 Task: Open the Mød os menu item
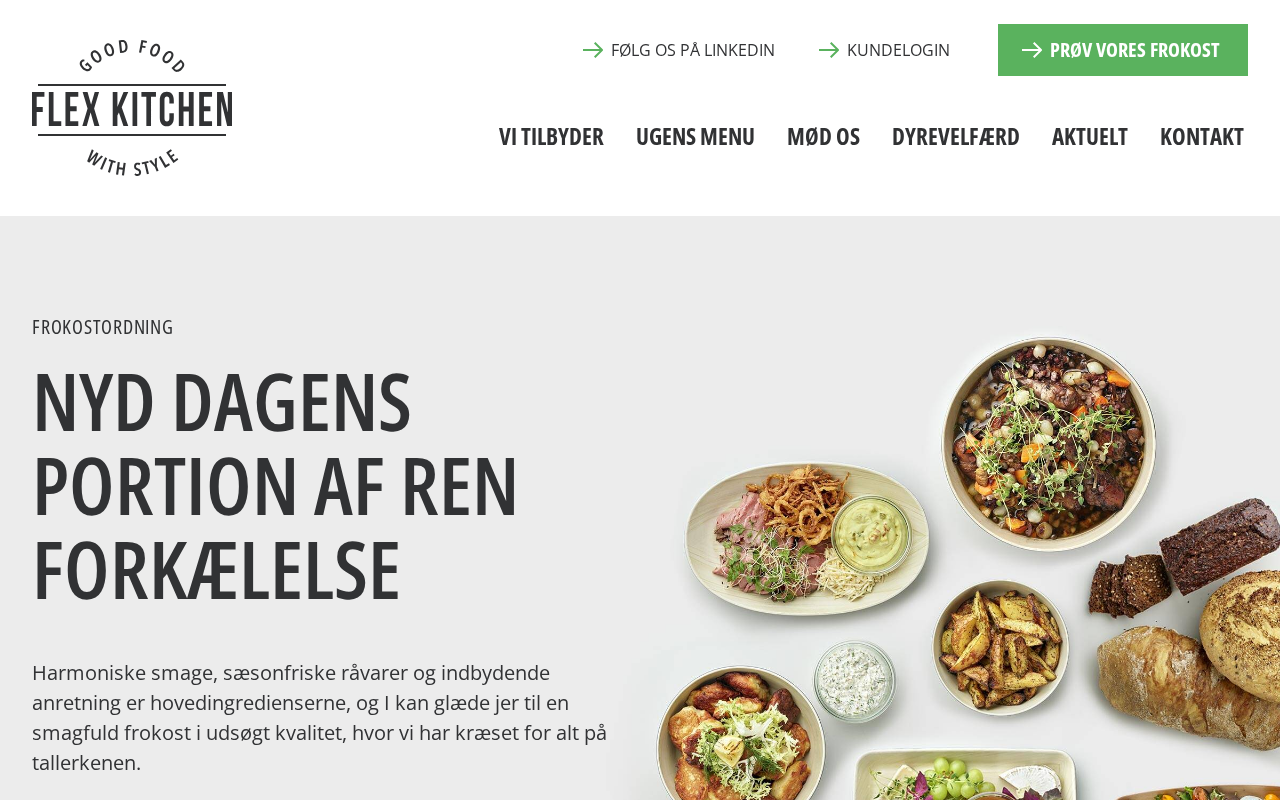coord(823,136)
